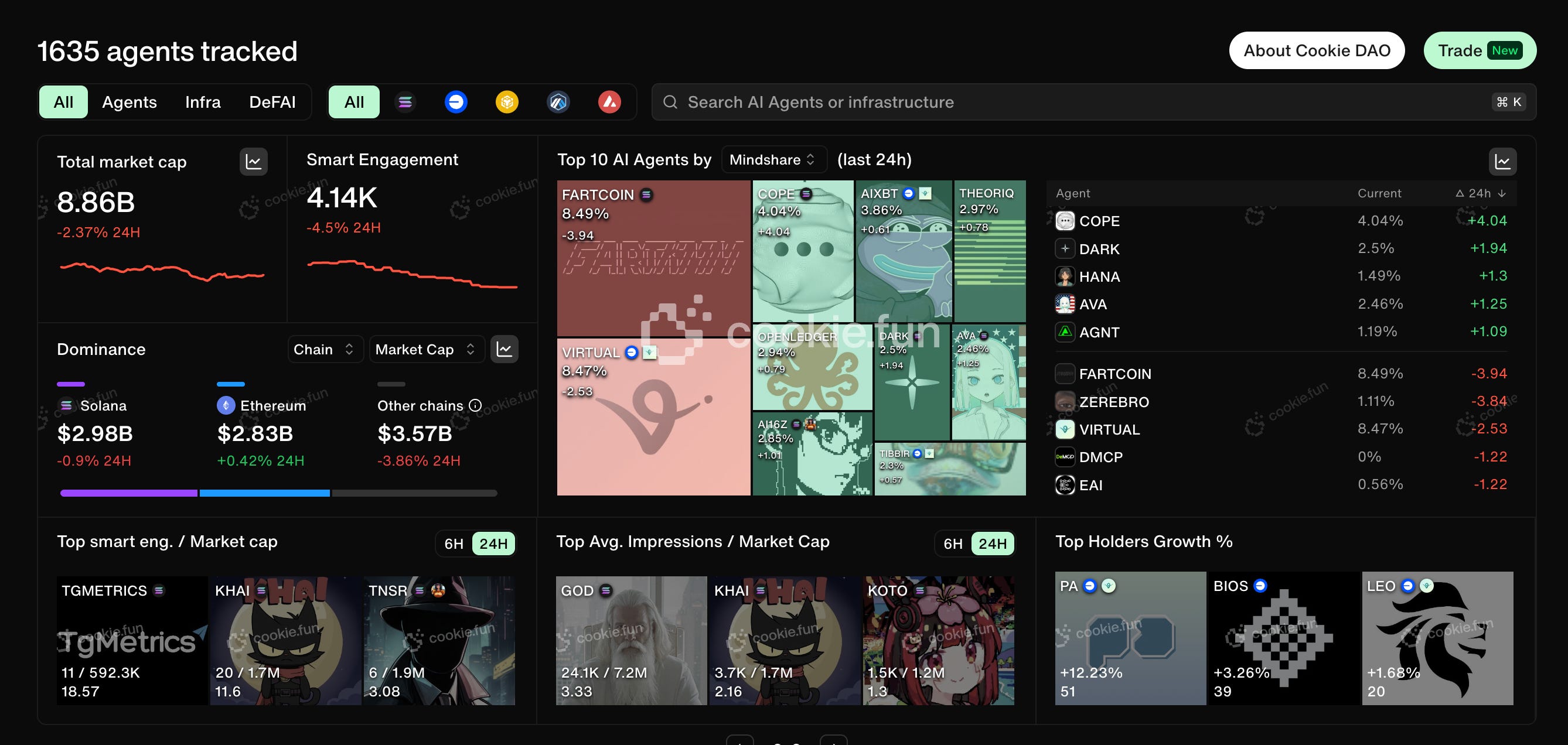Viewport: 1568px width, 745px height.
Task: Select 24H in Top Avg. Impressions
Action: (992, 544)
